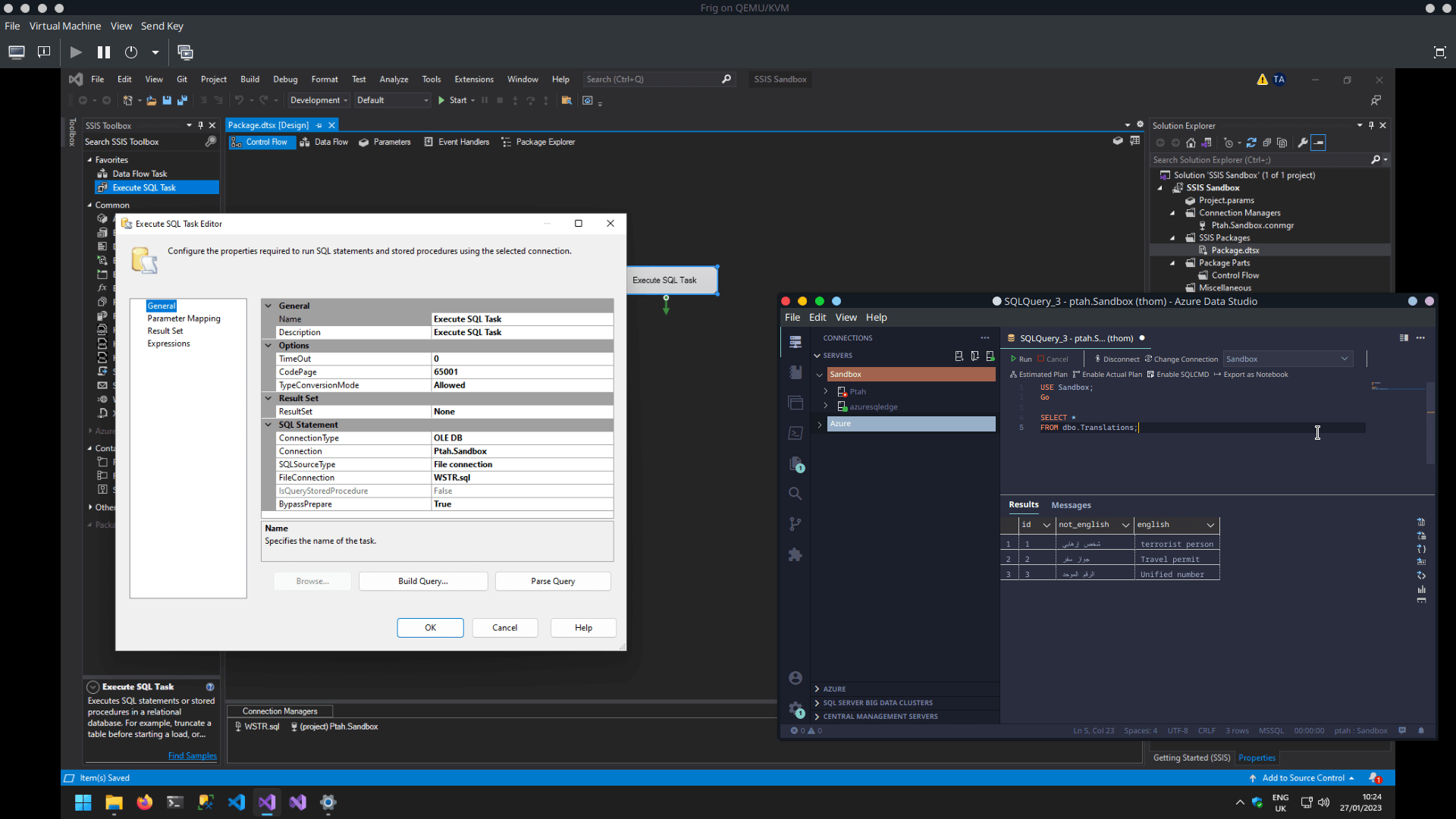Expand the Ptah server node

click(825, 391)
